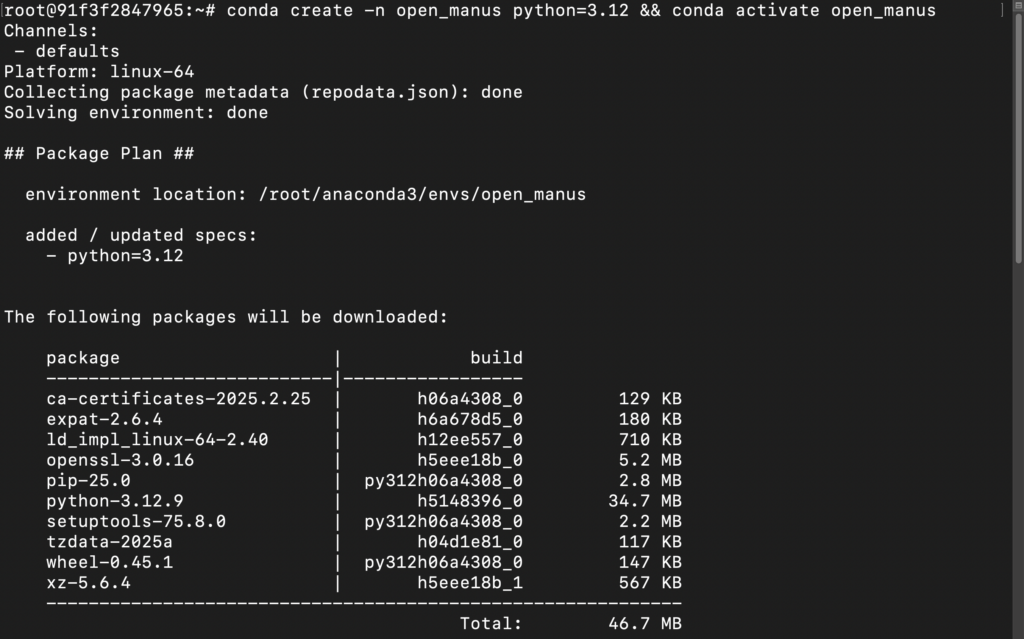Click the package name setuptools-75.8.0
This screenshot has width=1024, height=639.
(x=136, y=521)
